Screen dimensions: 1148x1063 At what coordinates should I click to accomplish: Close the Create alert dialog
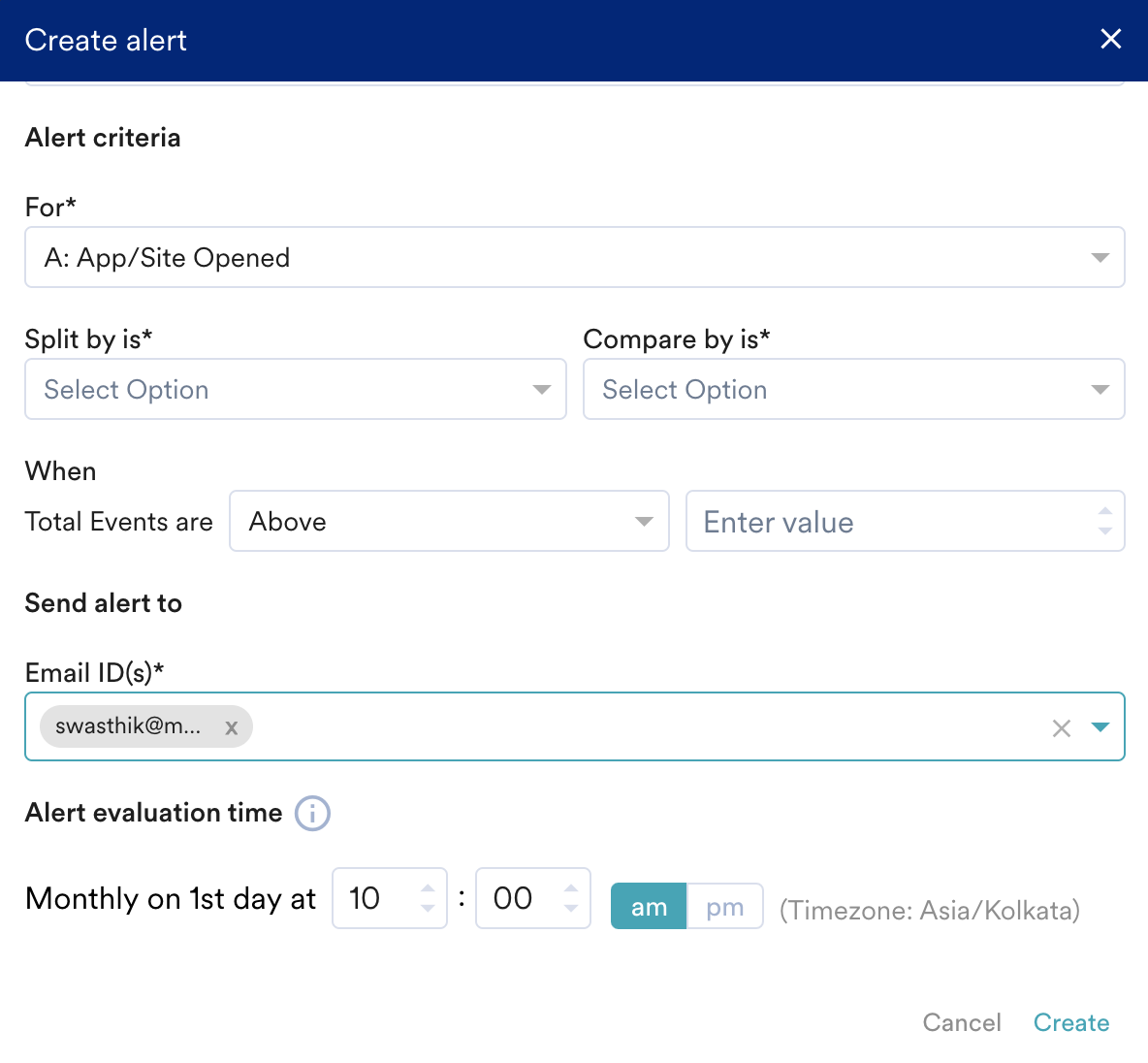(1111, 39)
